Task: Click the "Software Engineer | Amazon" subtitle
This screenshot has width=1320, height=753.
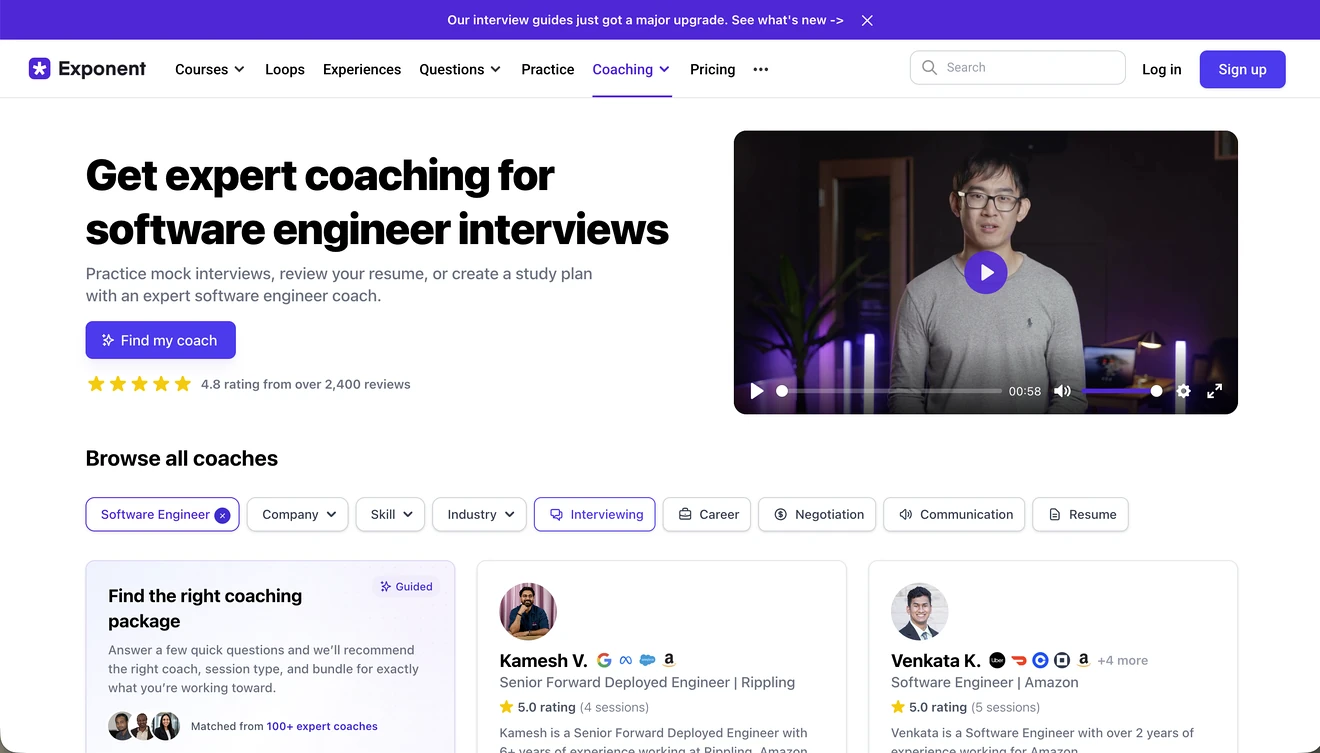Action: [985, 682]
